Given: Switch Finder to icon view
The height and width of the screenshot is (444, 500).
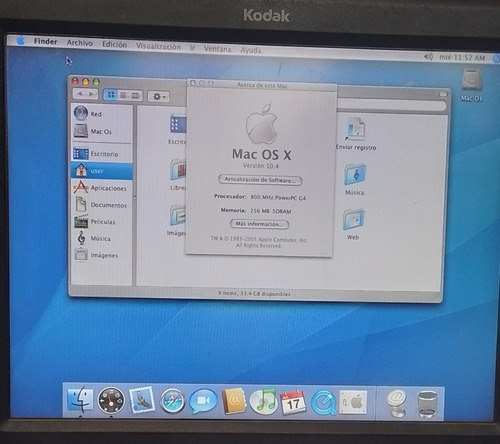Looking at the screenshot, I should tap(111, 95).
